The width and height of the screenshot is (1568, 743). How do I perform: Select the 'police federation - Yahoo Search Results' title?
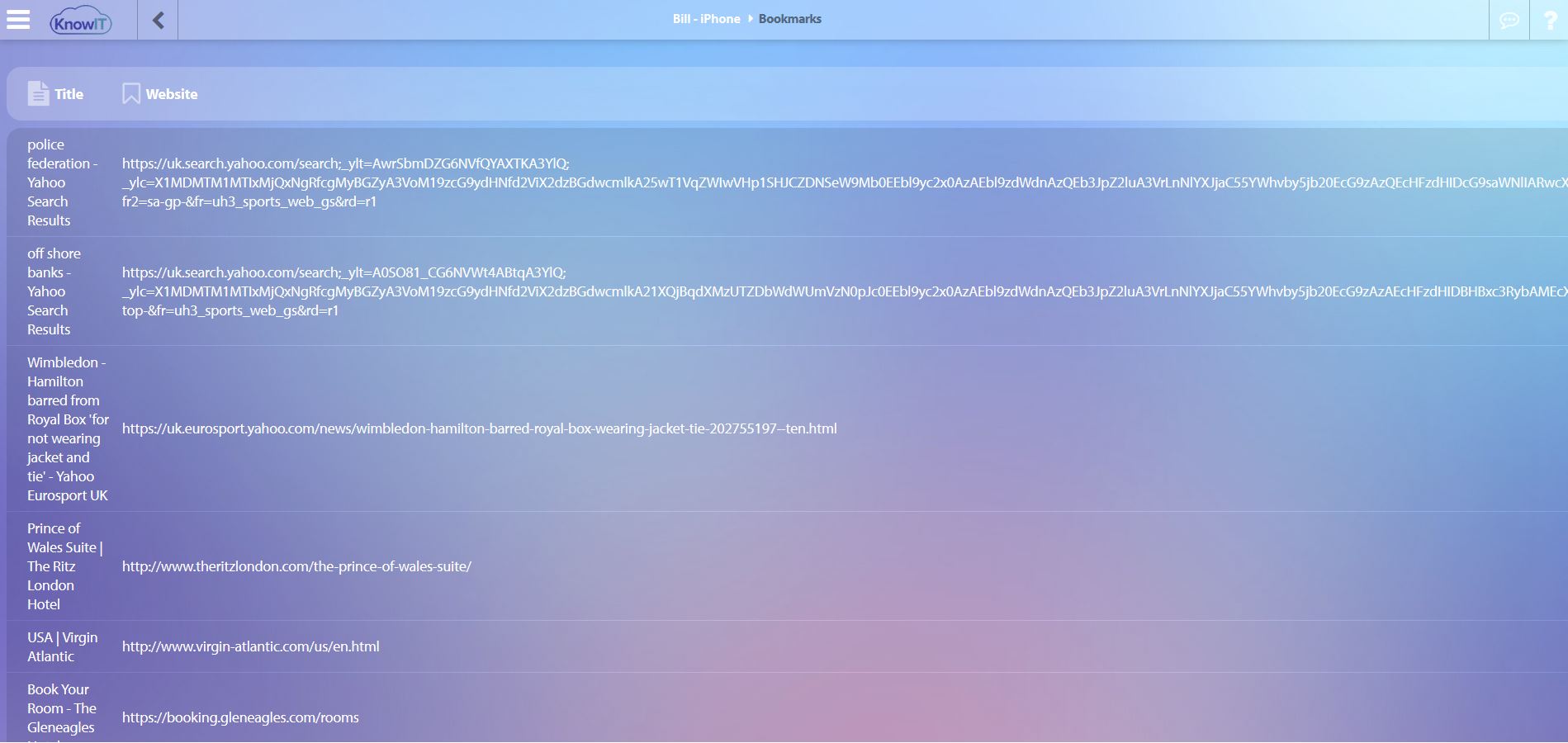pyautogui.click(x=63, y=182)
